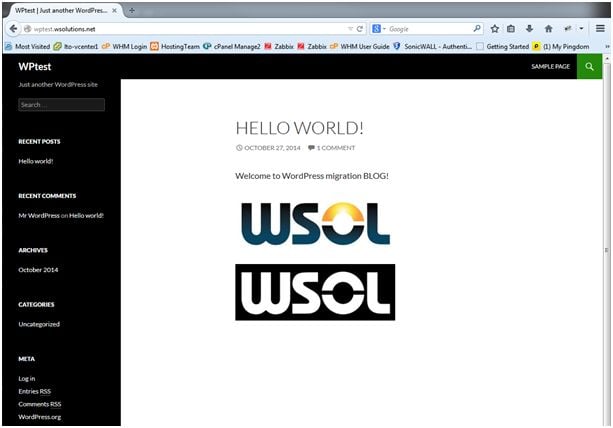The width and height of the screenshot is (613, 428).
Task: Click the Mr WordPress commenter link
Action: [39, 215]
